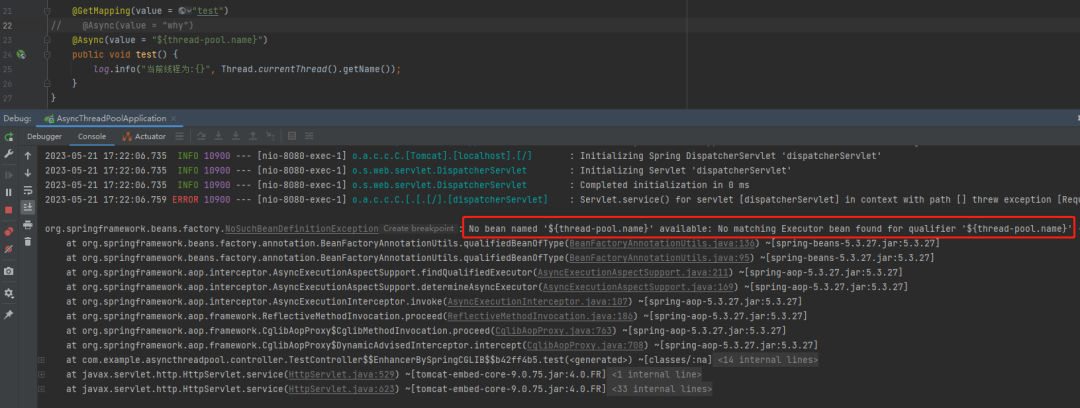Clear all console output with trash icon
The image size is (1080, 408).
[x=28, y=241]
